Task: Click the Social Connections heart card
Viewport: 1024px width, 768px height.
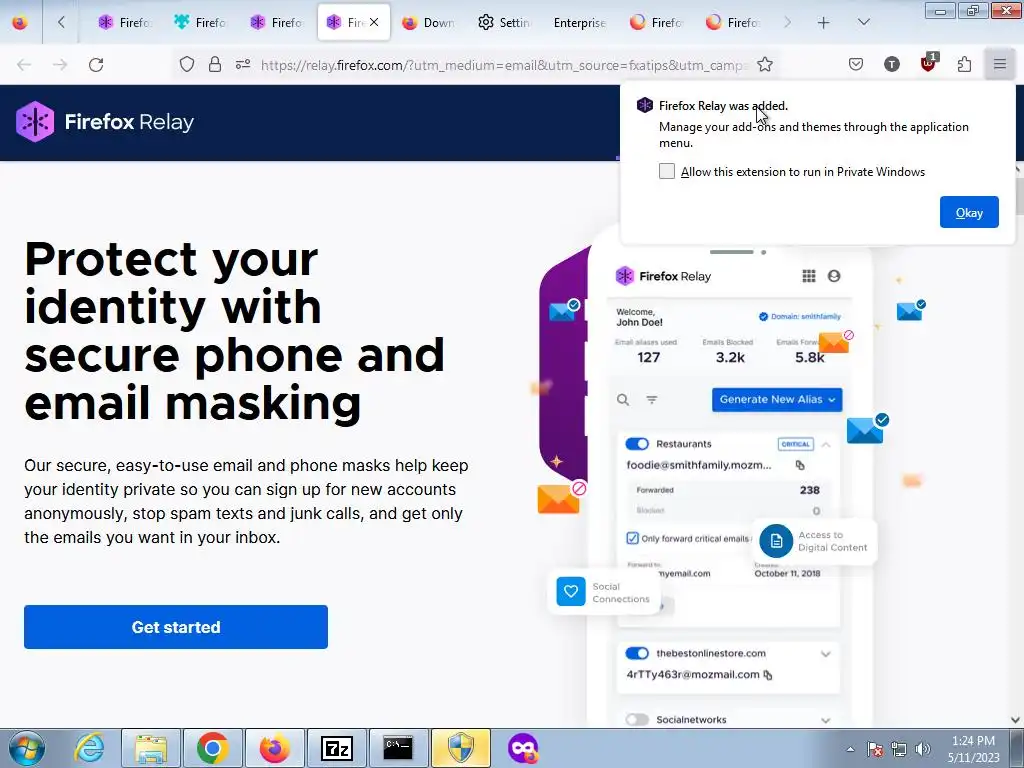Action: [604, 592]
